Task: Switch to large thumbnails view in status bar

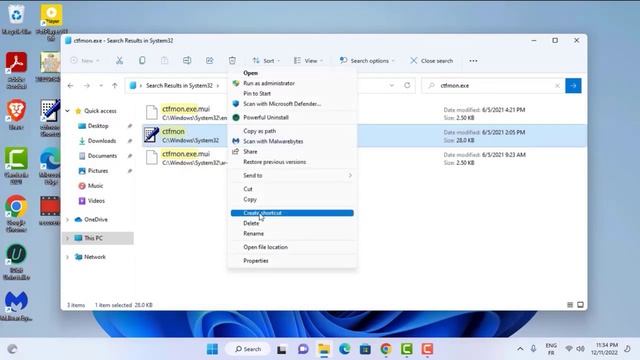Action: point(580,305)
